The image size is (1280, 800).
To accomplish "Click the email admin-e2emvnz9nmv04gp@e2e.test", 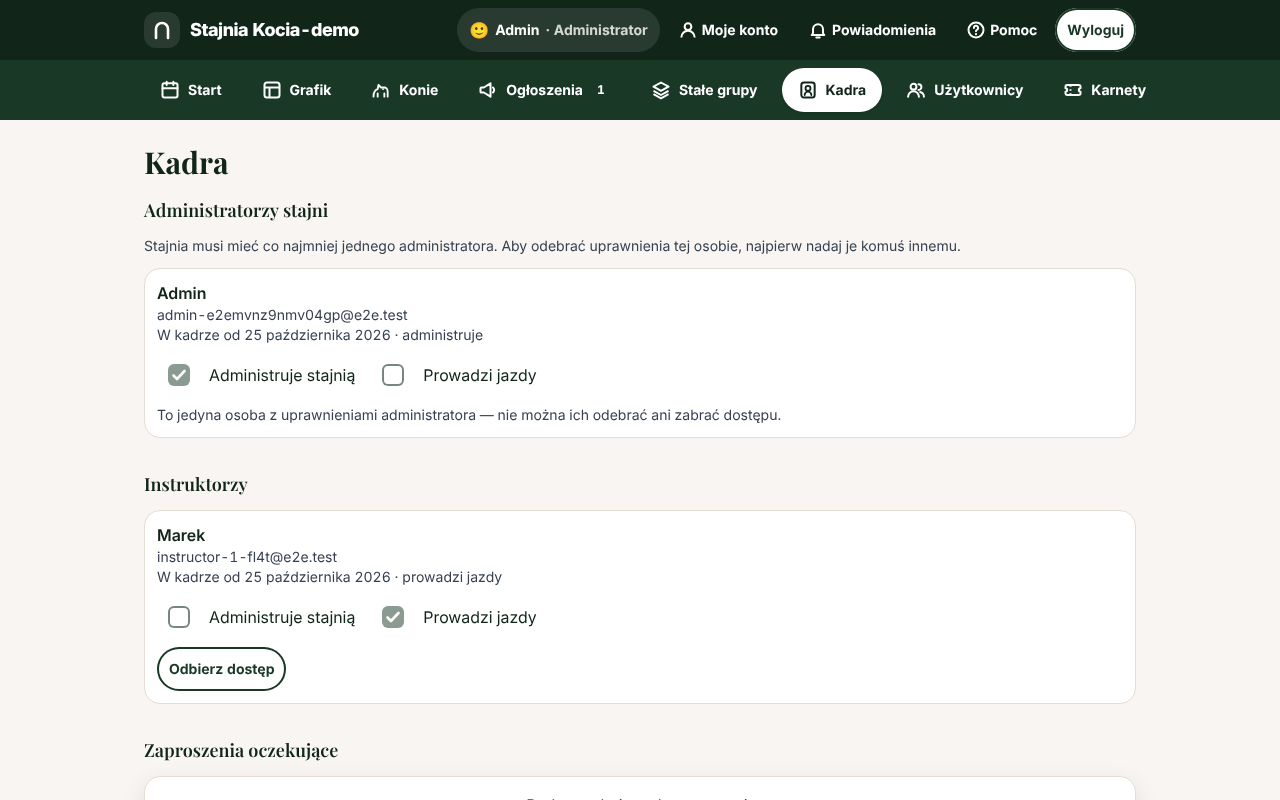I will [282, 315].
